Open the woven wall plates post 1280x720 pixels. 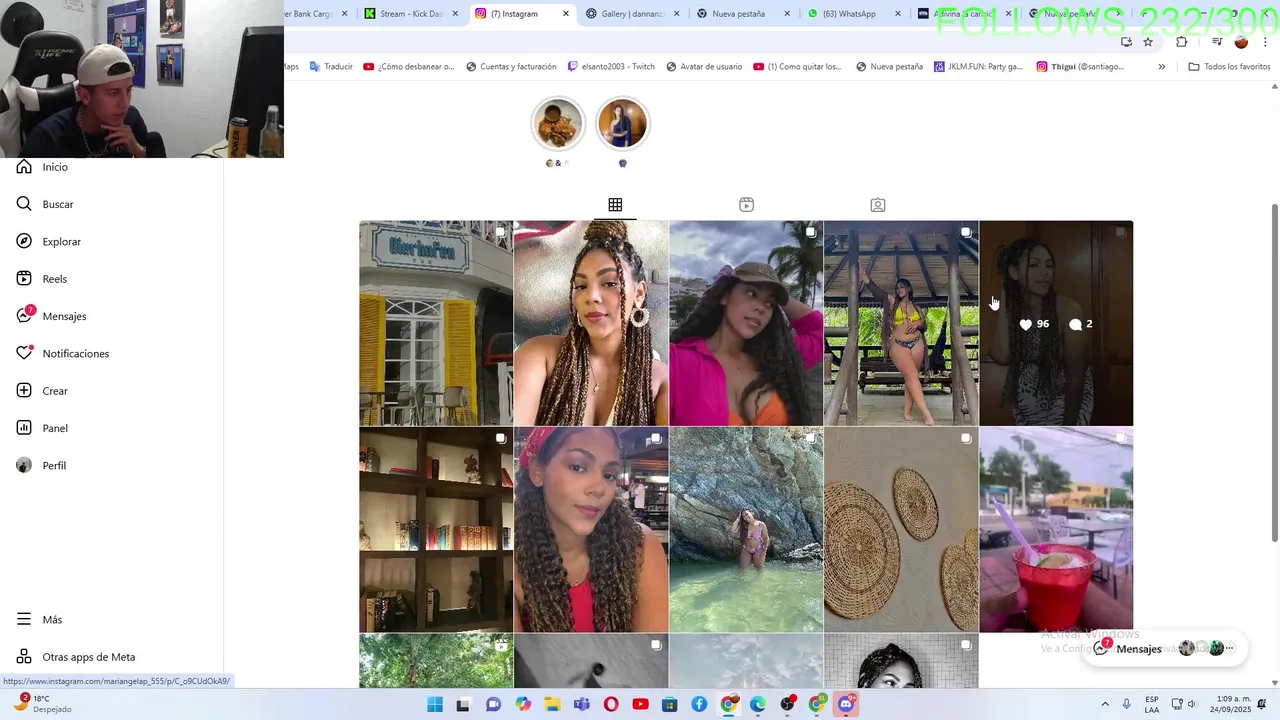coord(901,530)
